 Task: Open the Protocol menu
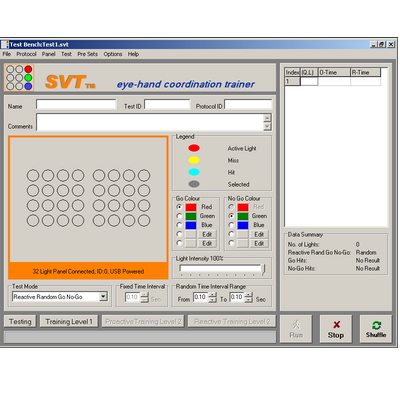click(26, 54)
